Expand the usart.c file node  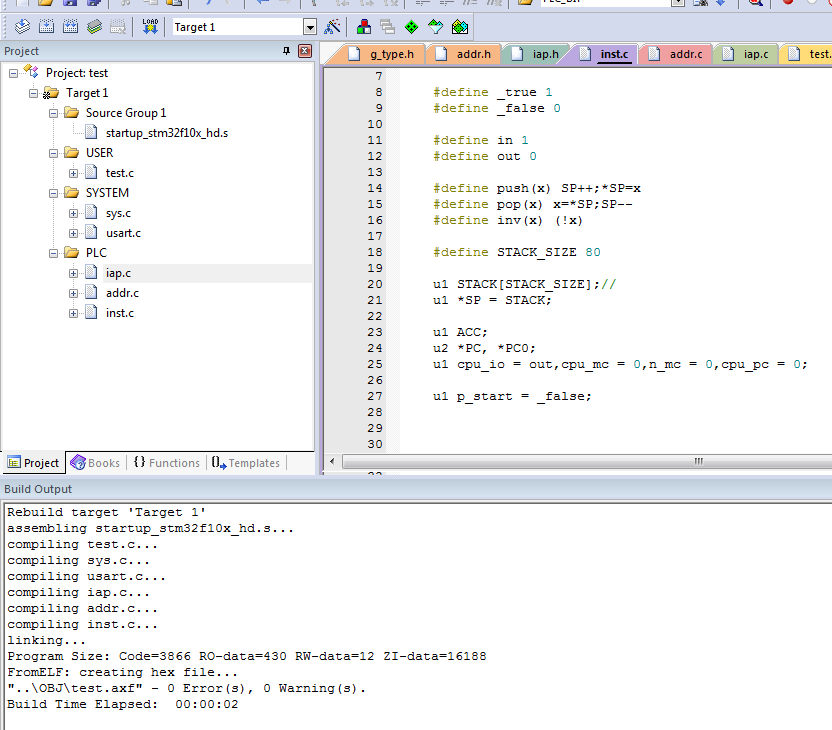[73, 233]
